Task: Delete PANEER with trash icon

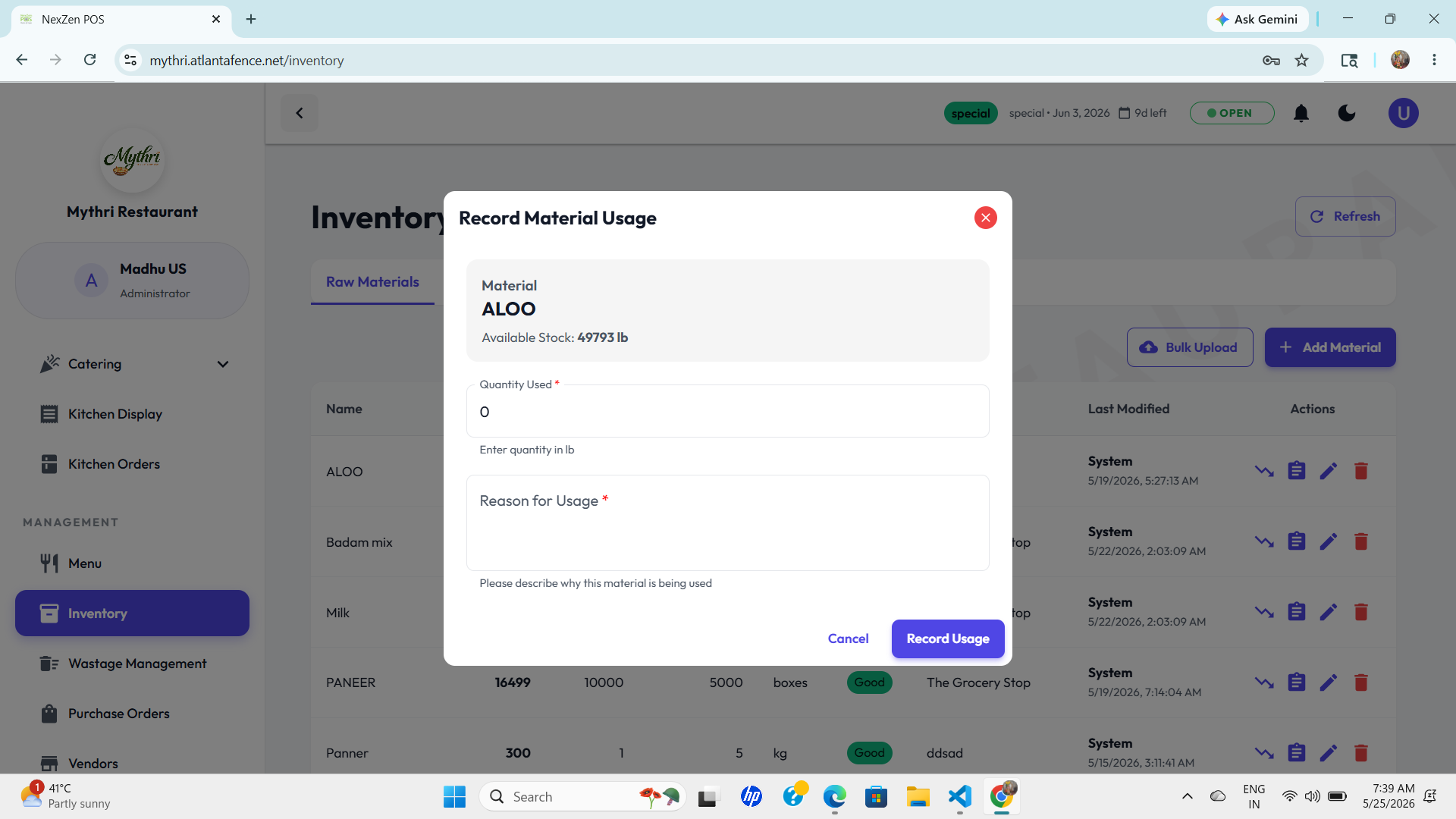Action: coord(1361,682)
